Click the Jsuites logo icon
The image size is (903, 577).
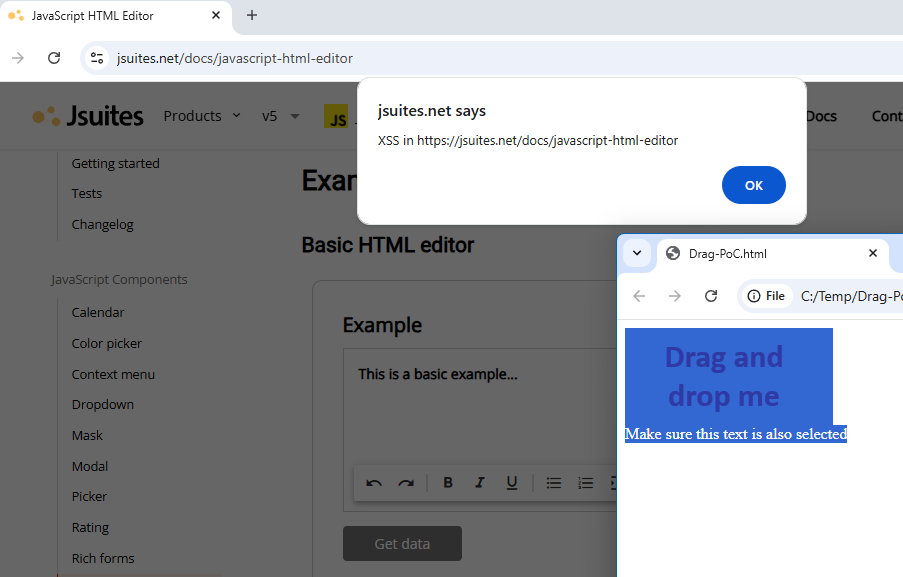[x=45, y=115]
